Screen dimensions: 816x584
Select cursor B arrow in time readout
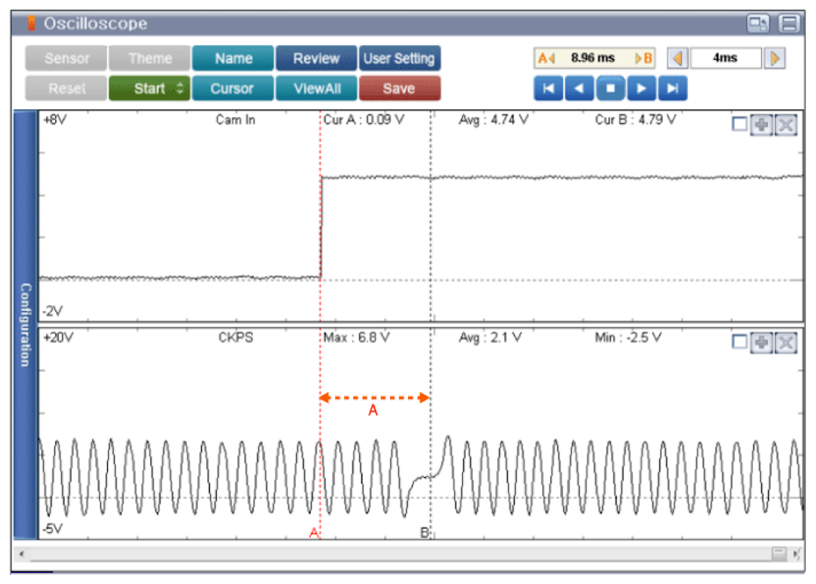(x=644, y=58)
